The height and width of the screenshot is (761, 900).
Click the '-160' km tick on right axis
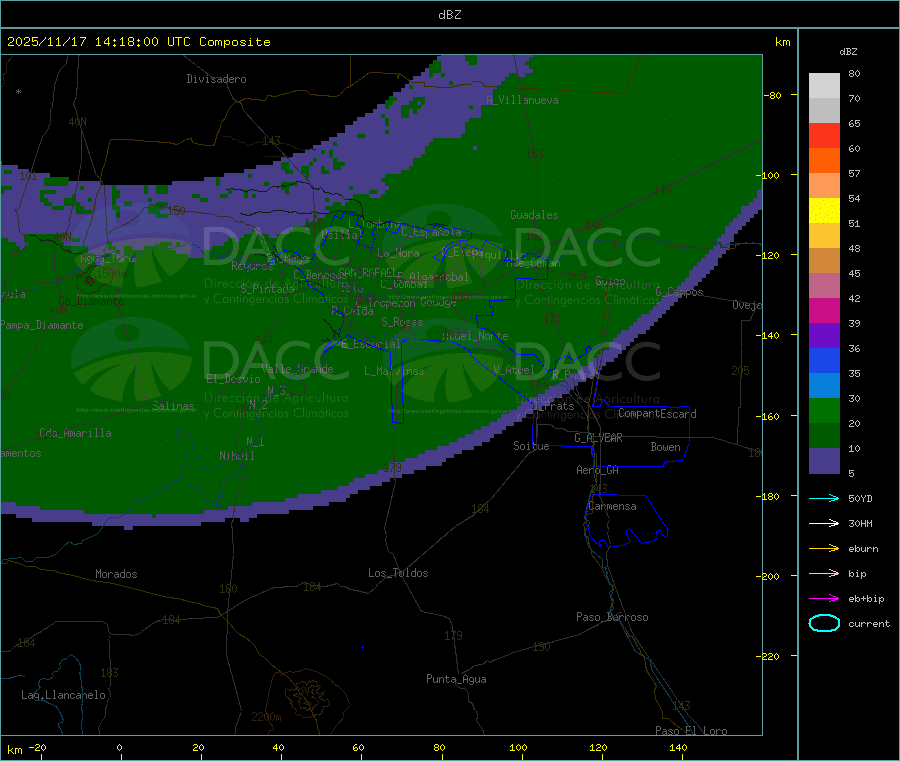[x=767, y=416]
